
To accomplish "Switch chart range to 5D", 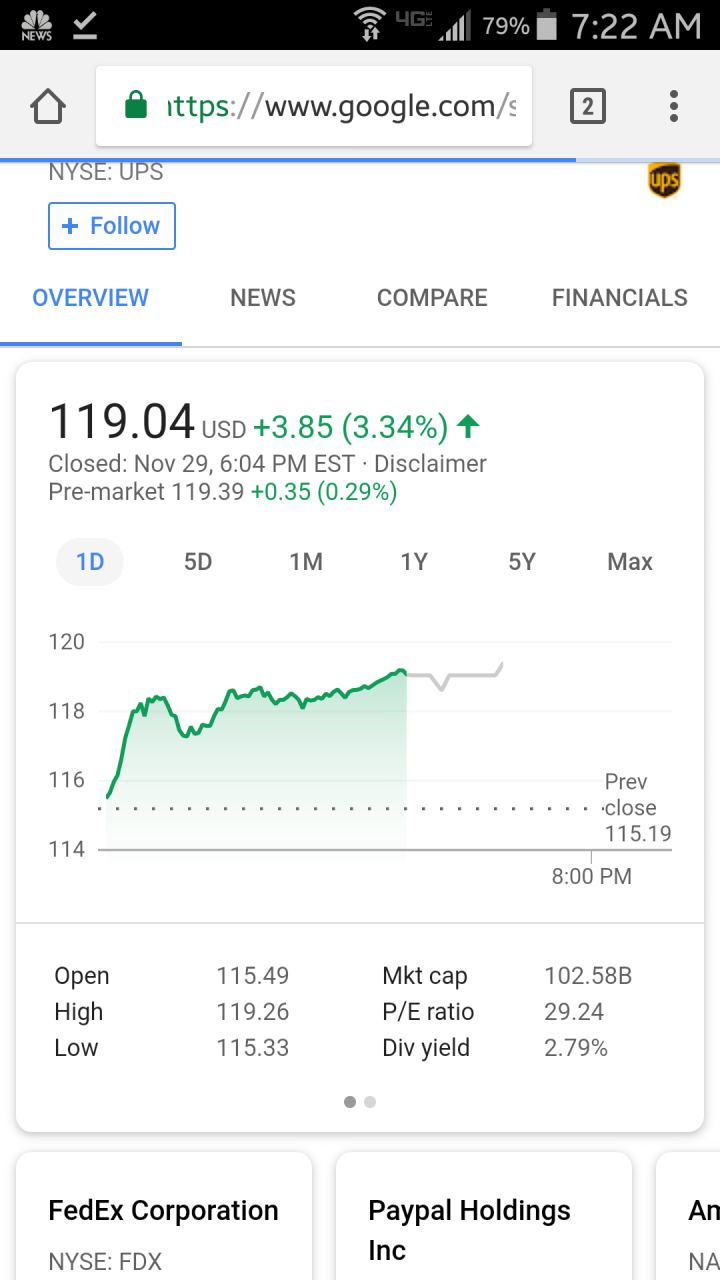I will (198, 562).
